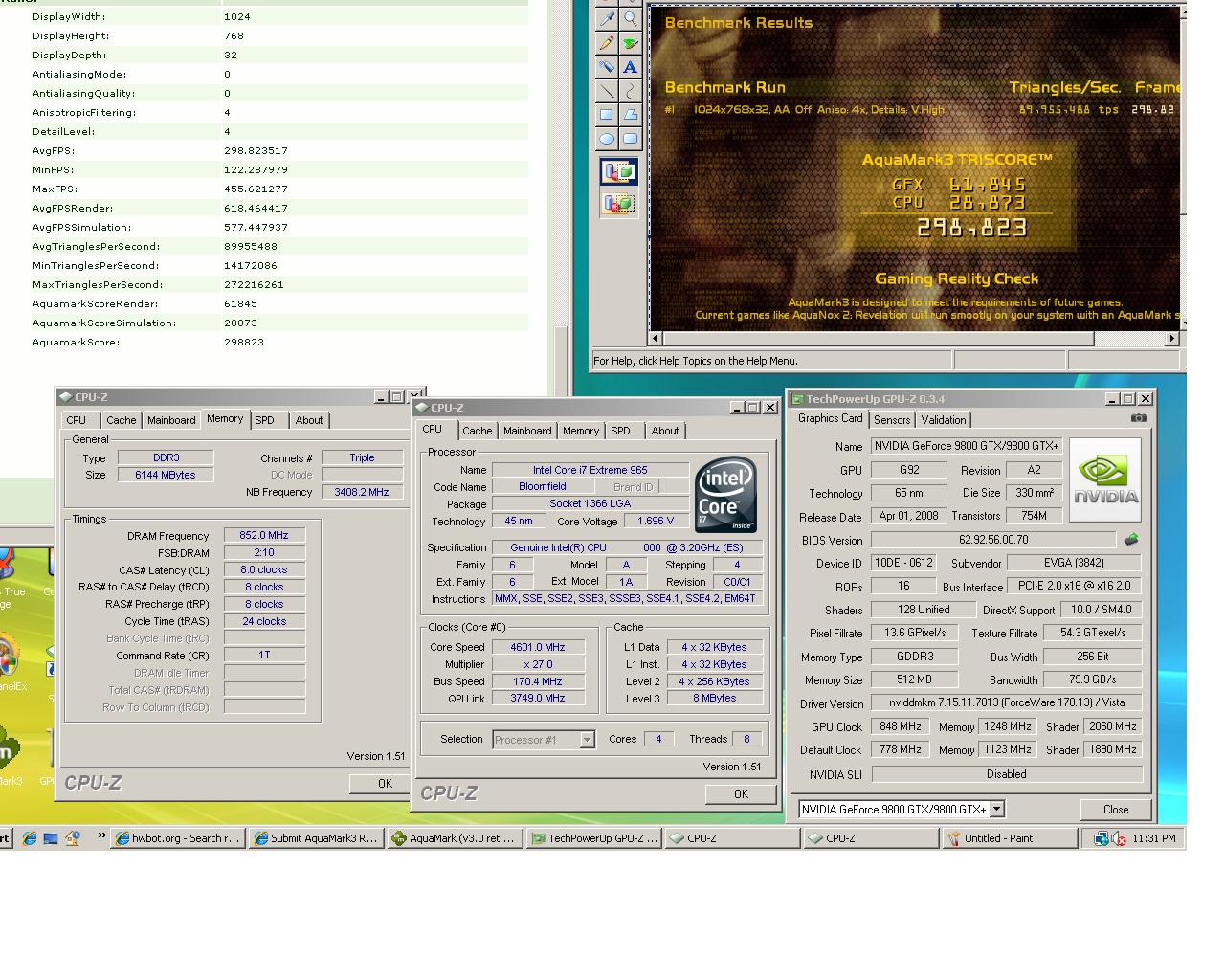Choose opaque selection option in Paint toolbox

click(x=618, y=172)
